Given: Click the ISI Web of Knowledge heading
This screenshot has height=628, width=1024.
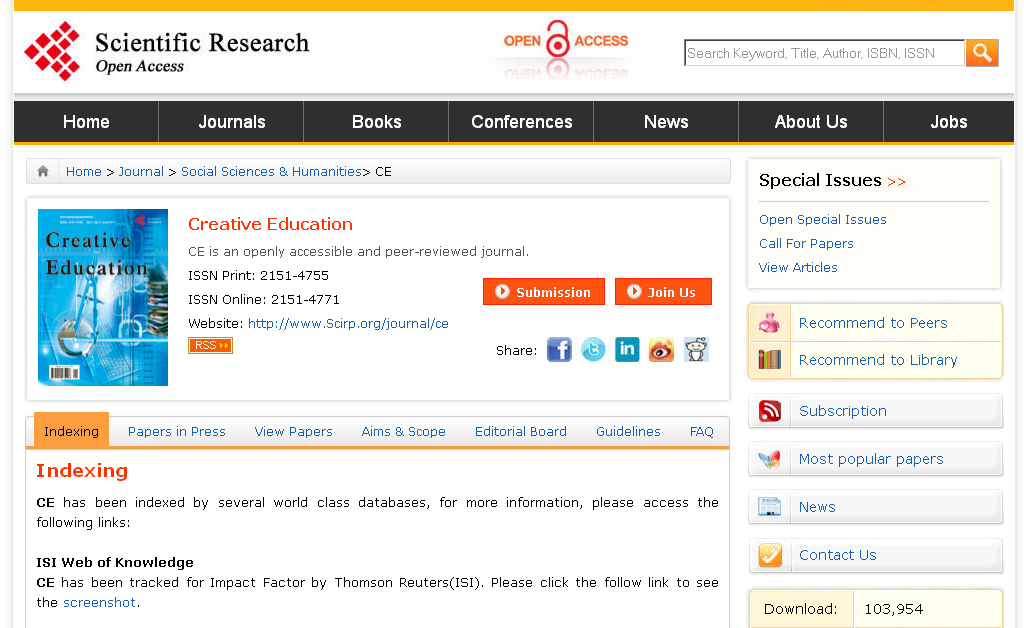Looking at the screenshot, I should [x=115, y=563].
